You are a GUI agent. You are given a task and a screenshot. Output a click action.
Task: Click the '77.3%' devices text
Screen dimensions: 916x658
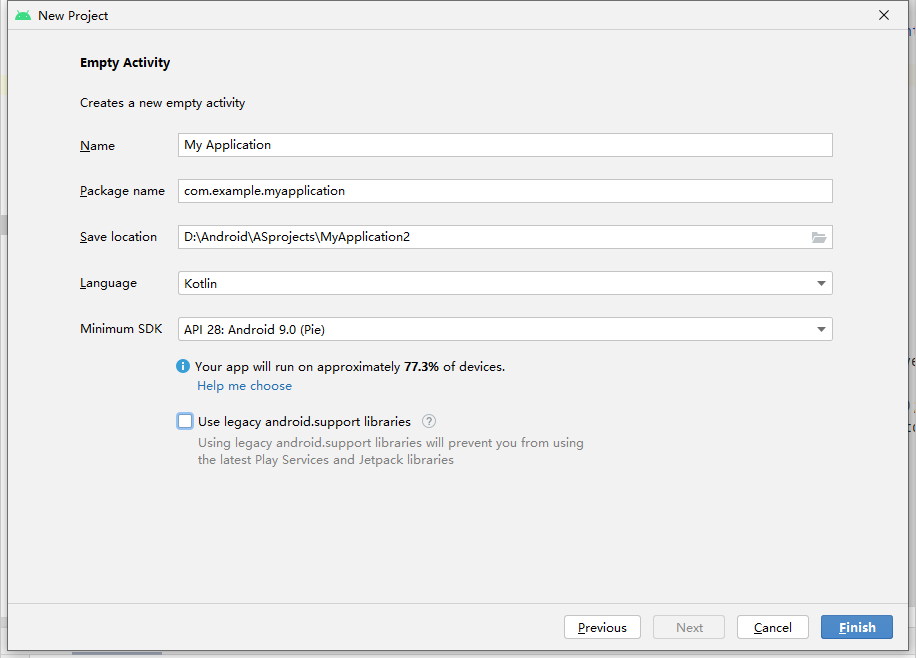point(421,366)
